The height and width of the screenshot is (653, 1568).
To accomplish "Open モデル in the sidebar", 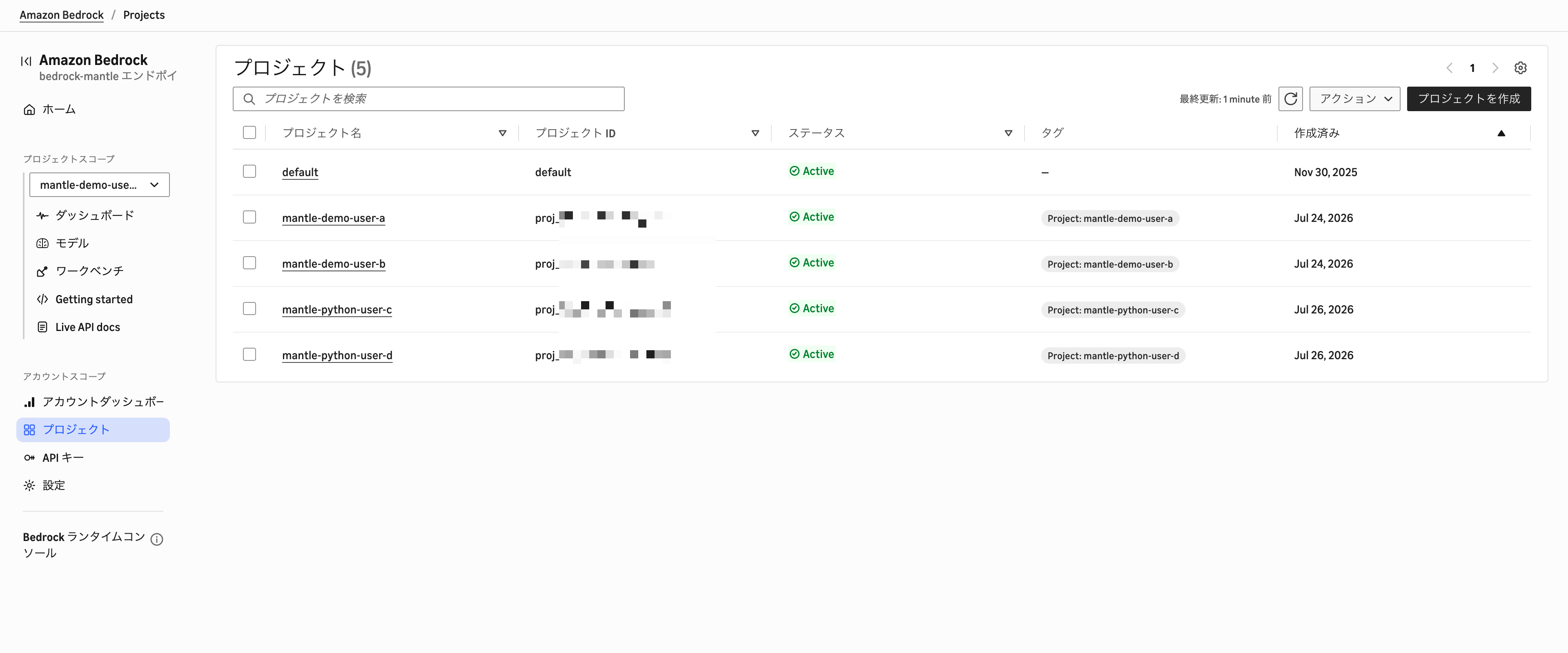I will pyautogui.click(x=72, y=244).
